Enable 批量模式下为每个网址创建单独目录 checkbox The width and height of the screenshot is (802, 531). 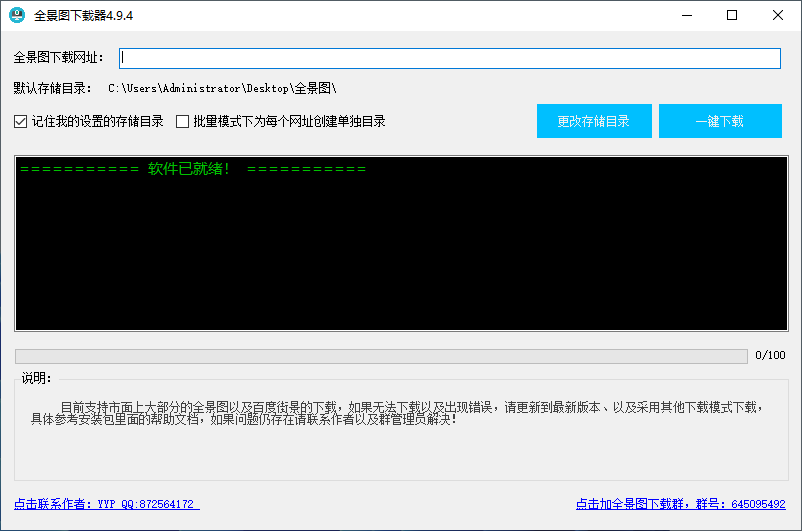click(183, 122)
